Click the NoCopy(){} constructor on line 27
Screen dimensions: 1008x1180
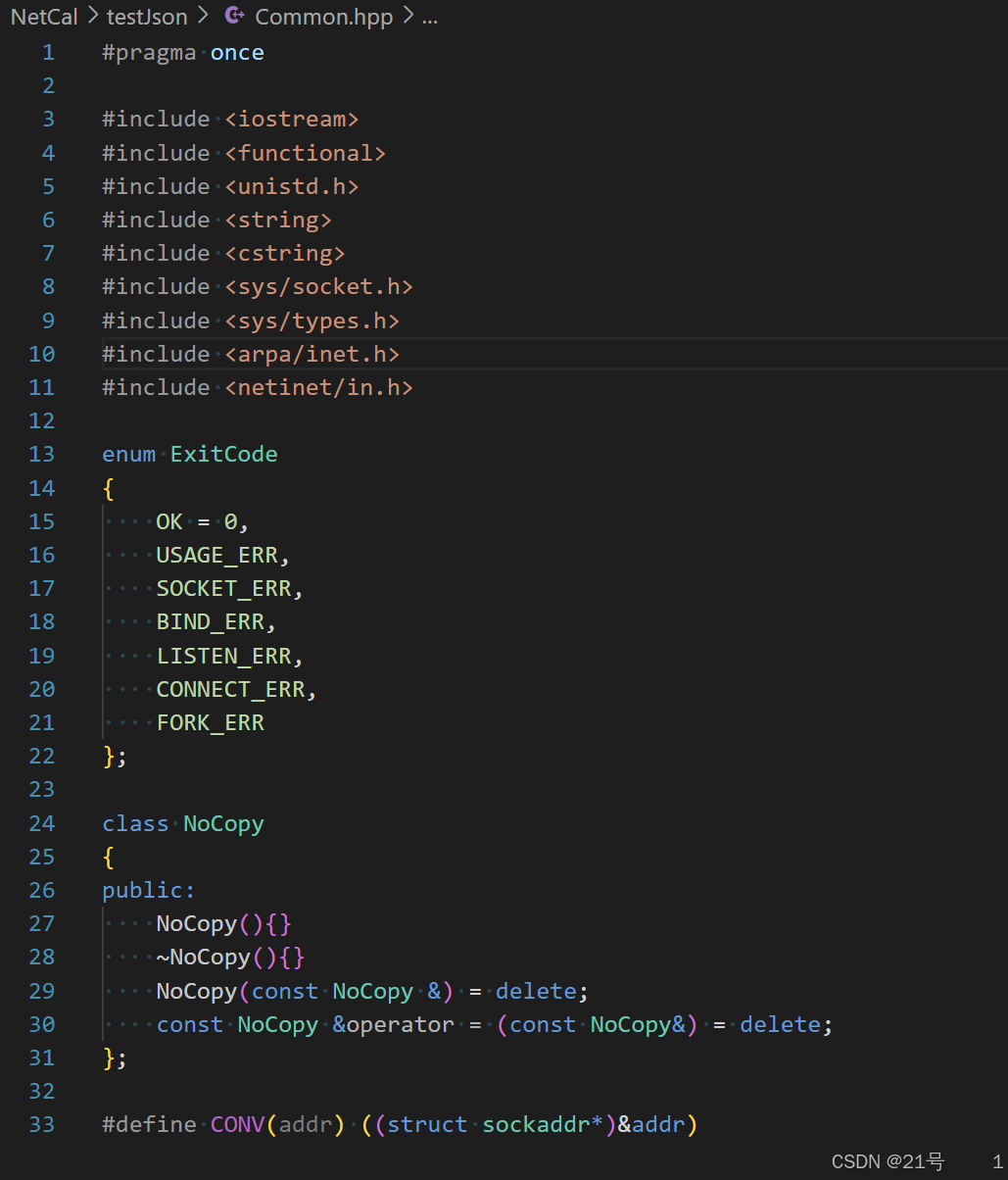224,923
